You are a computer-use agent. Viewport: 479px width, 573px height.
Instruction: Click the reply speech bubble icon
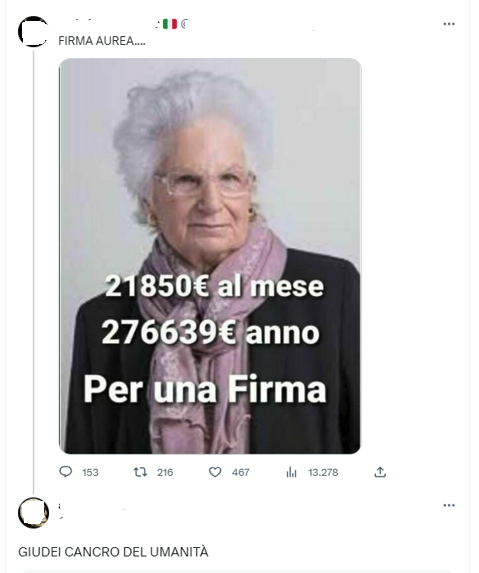click(x=66, y=472)
